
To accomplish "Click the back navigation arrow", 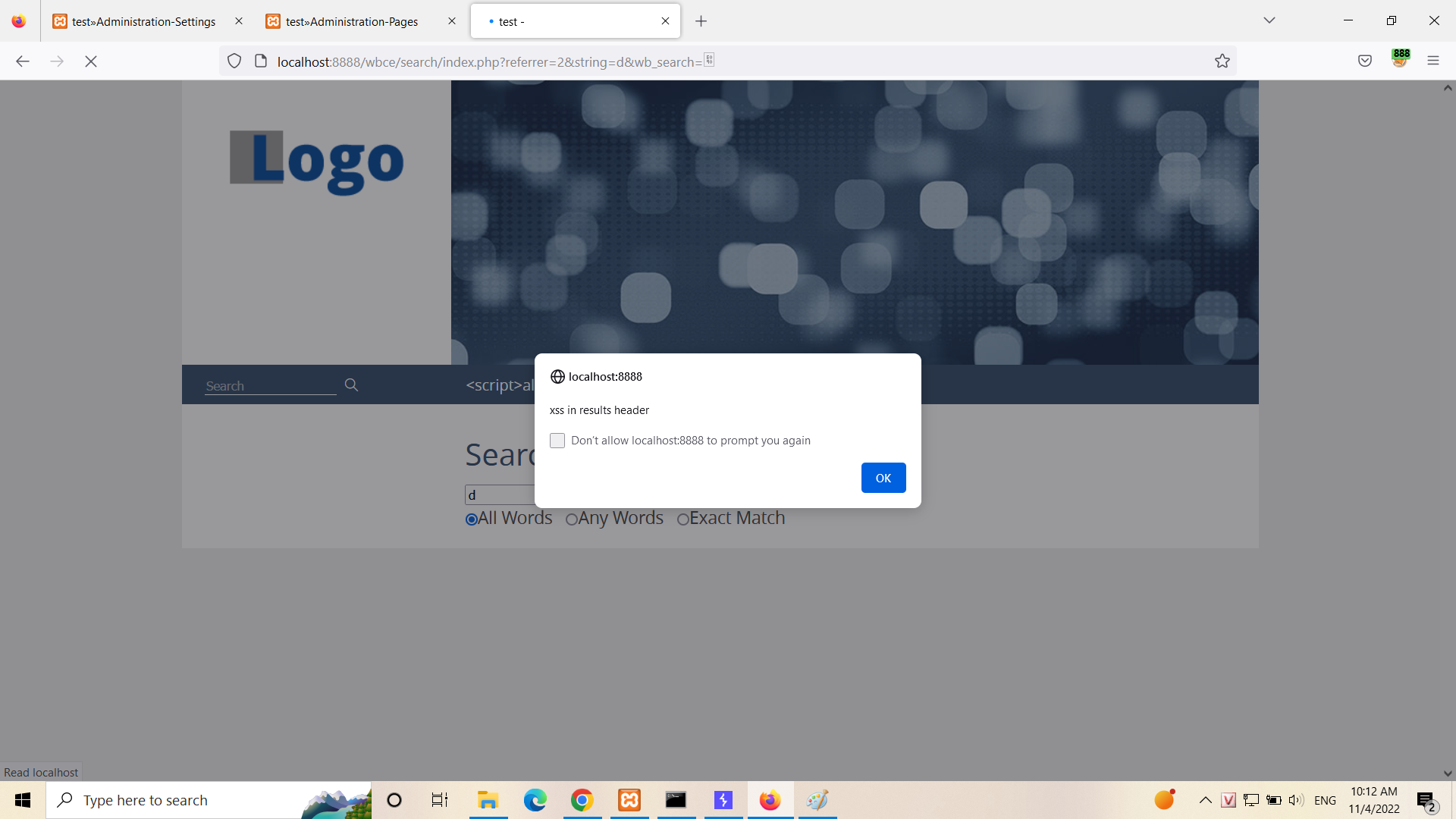I will [x=23, y=61].
